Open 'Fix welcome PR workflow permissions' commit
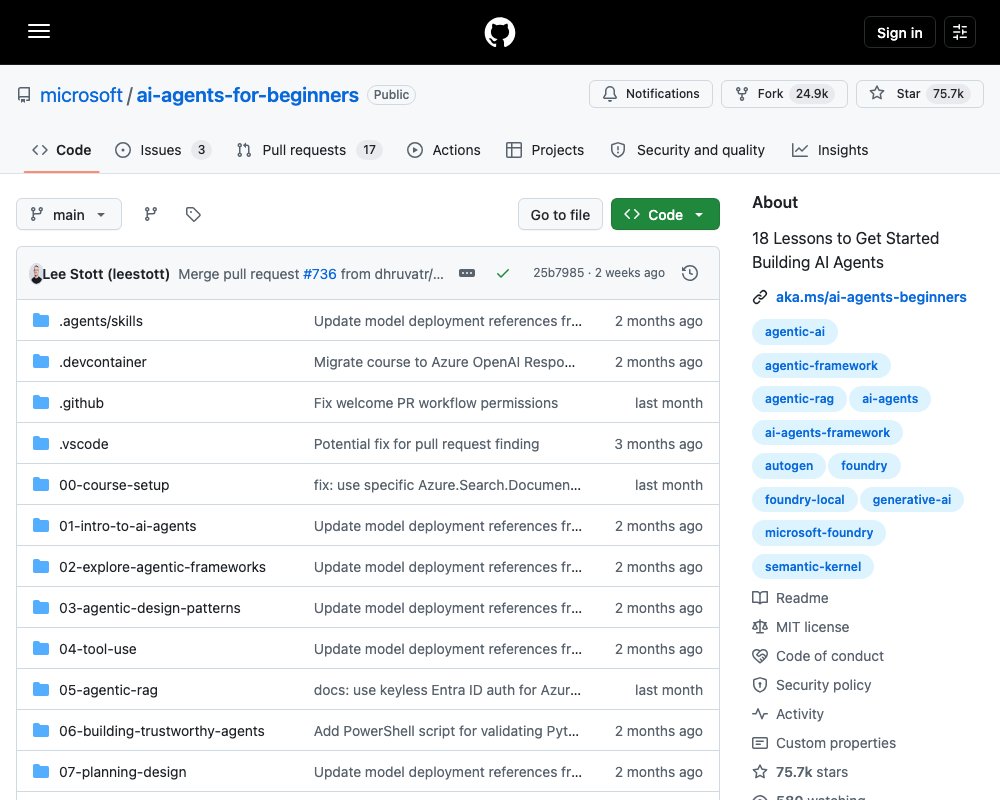Image resolution: width=1000 pixels, height=800 pixels. coord(436,403)
